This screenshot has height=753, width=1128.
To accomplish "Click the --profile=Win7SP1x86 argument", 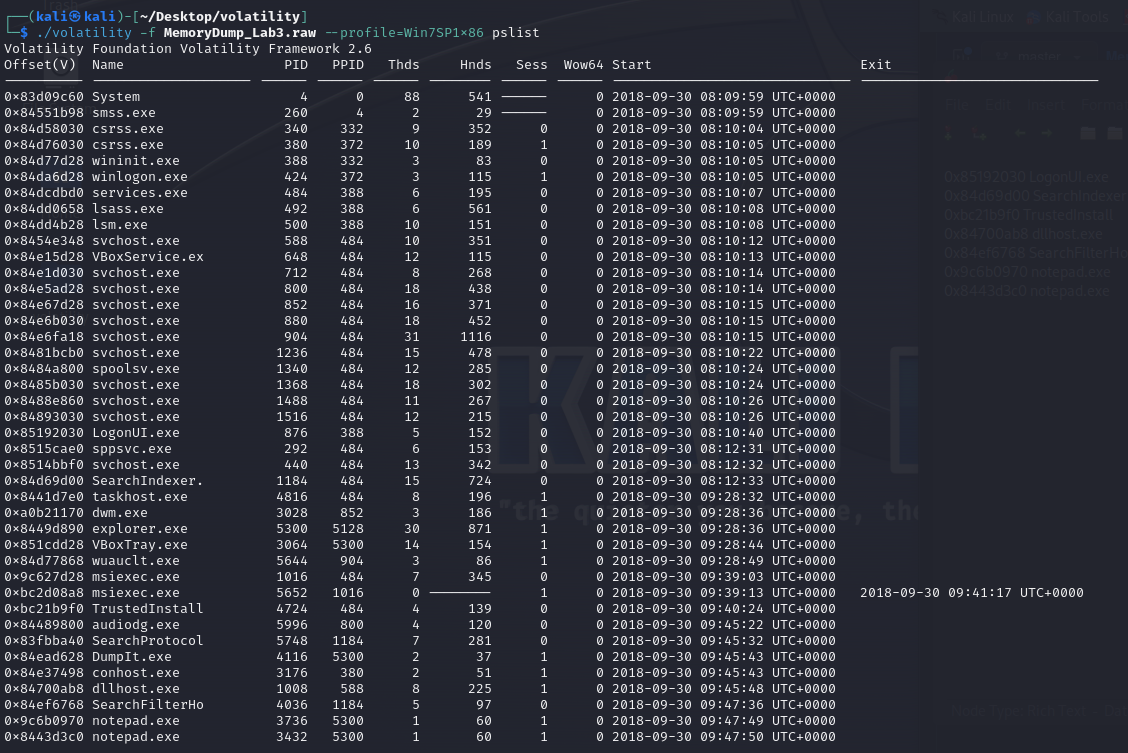I will [x=404, y=32].
